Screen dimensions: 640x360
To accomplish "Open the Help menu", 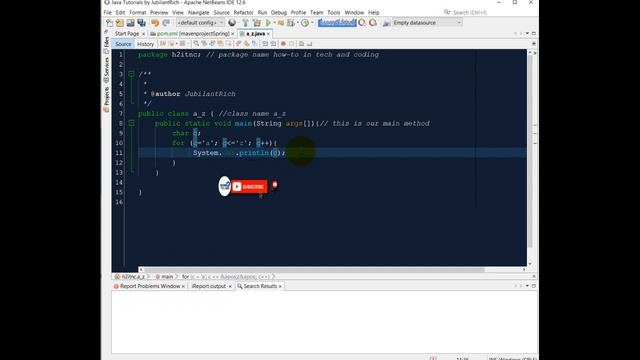I will 373,13.
